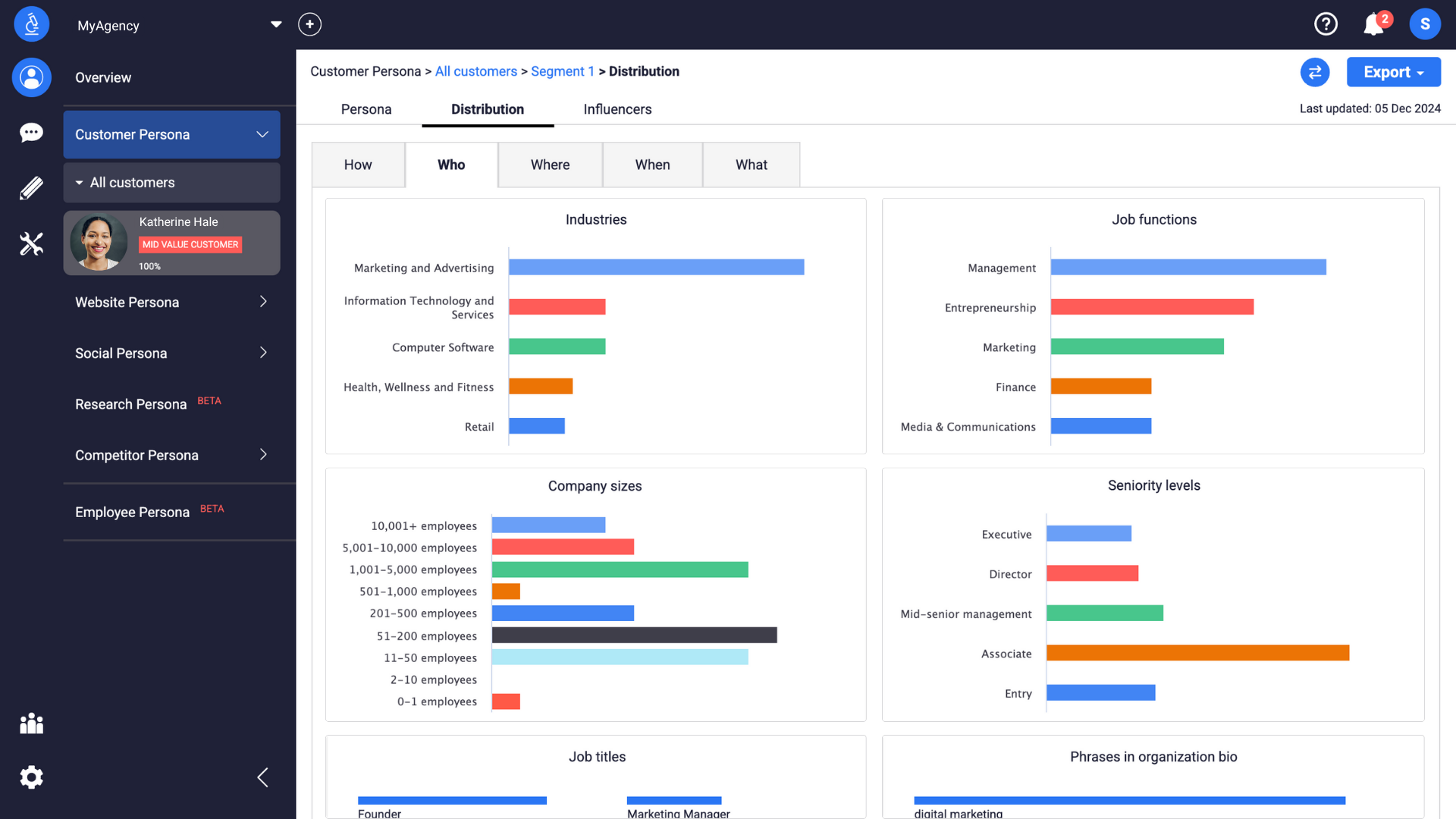Viewport: 1456px width, 819px height.
Task: Follow the Segment 1 breadcrumb link
Action: [x=562, y=71]
